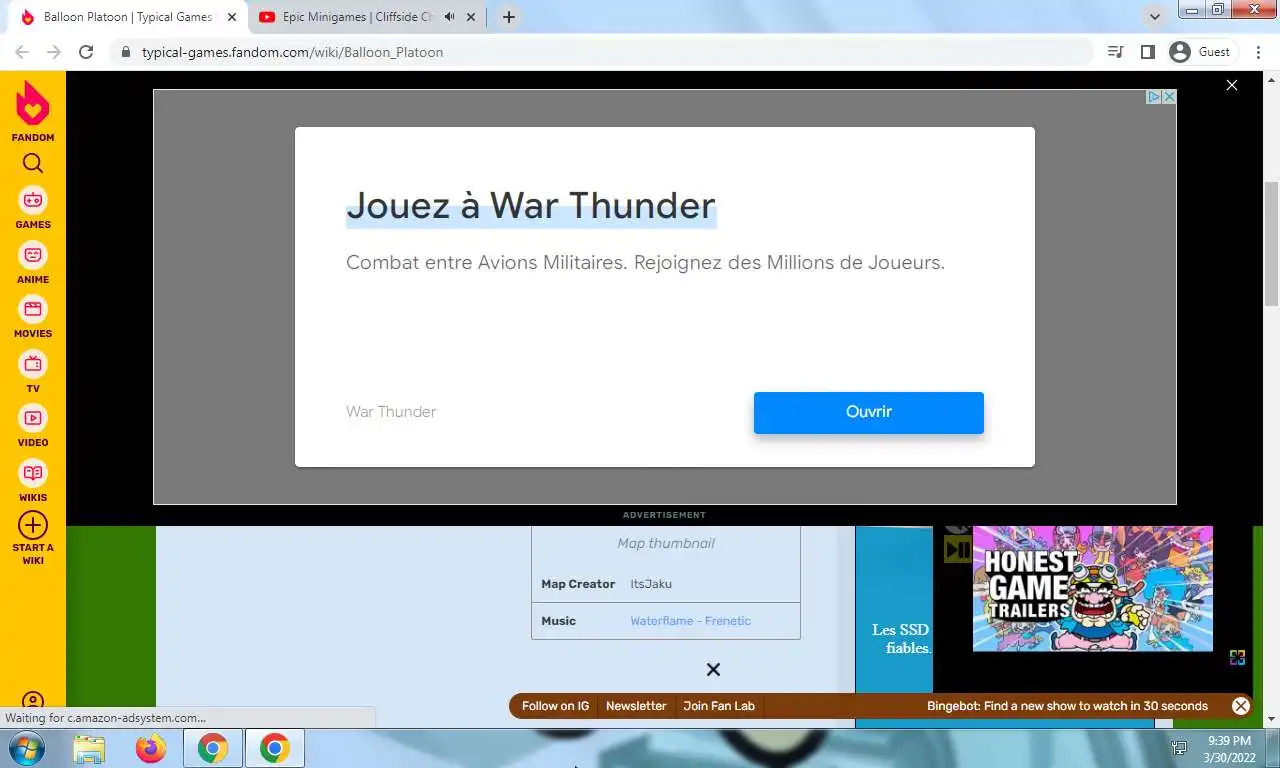Image resolution: width=1280 pixels, height=768 pixels.
Task: Open the Join Fan Lab link
Action: tap(719, 706)
